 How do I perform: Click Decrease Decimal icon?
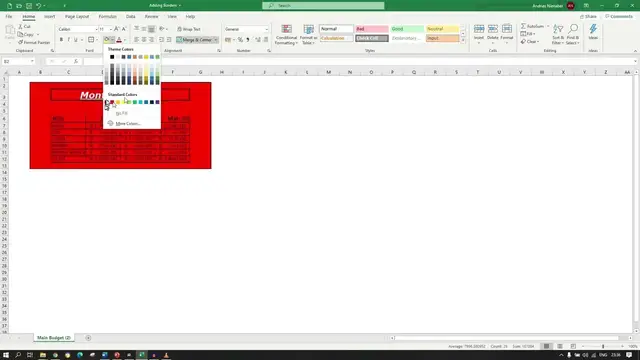tap(266, 40)
